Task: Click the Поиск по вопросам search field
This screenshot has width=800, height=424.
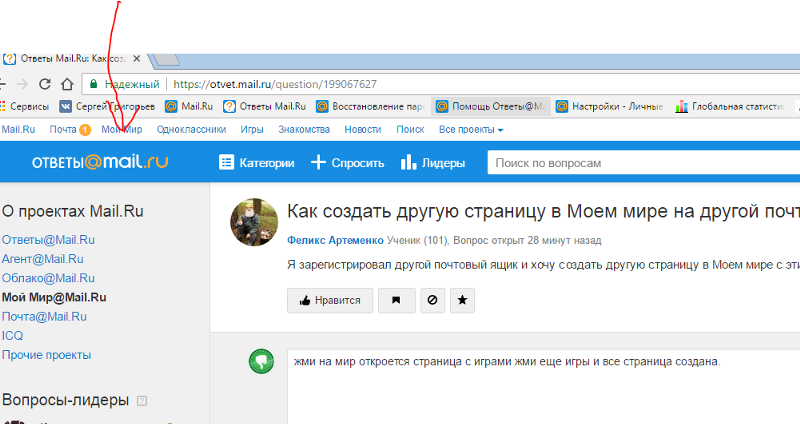Action: (644, 163)
